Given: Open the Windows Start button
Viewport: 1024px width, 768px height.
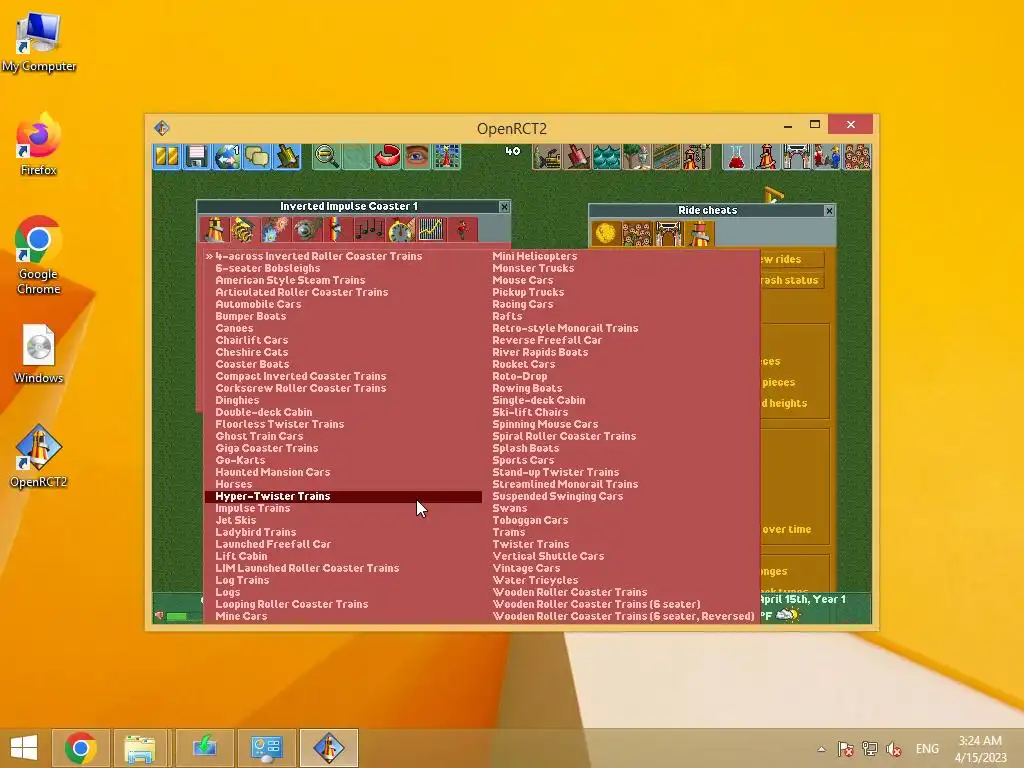Looking at the screenshot, I should (x=24, y=748).
